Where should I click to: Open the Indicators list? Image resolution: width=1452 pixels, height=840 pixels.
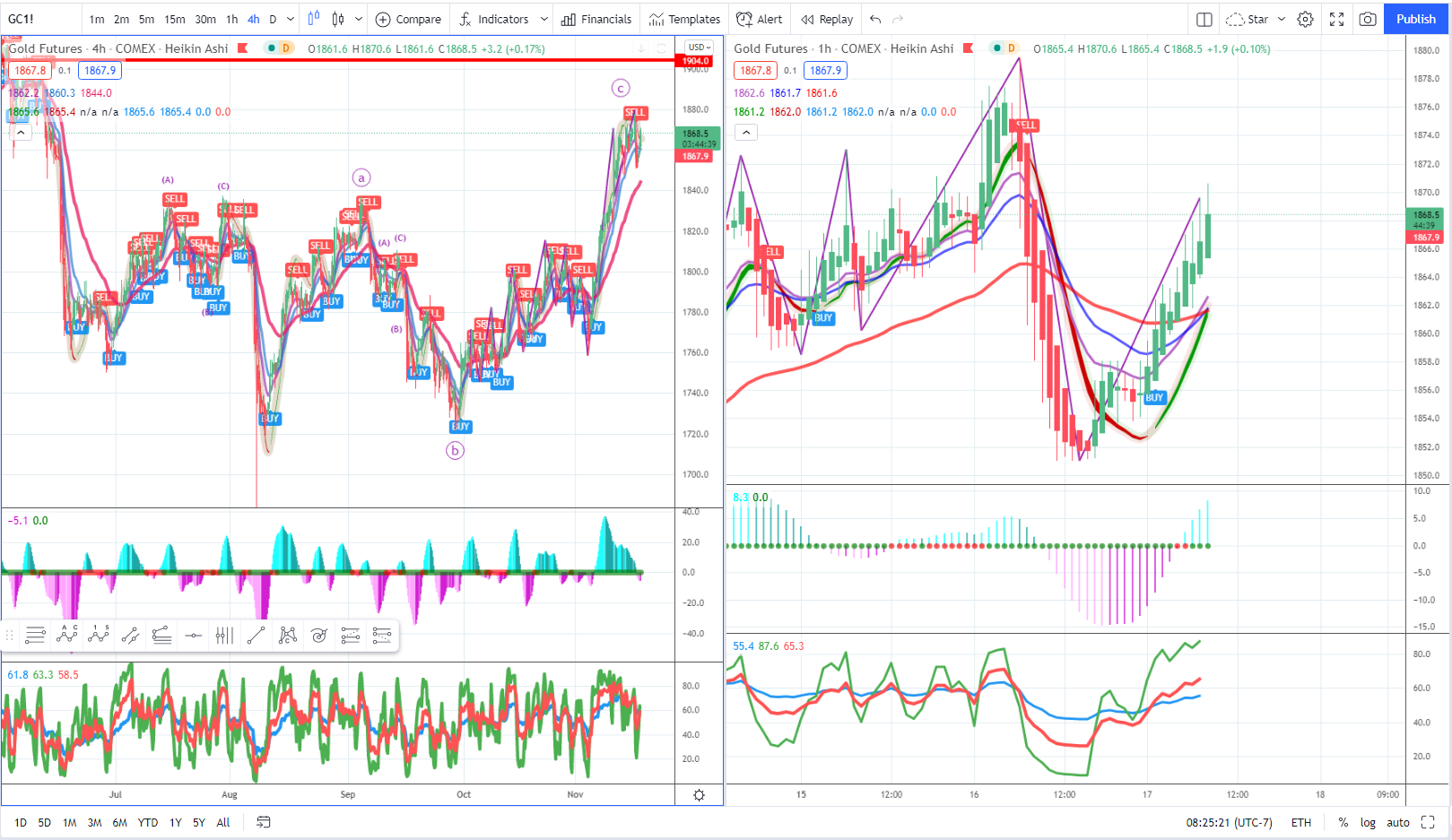coord(493,19)
